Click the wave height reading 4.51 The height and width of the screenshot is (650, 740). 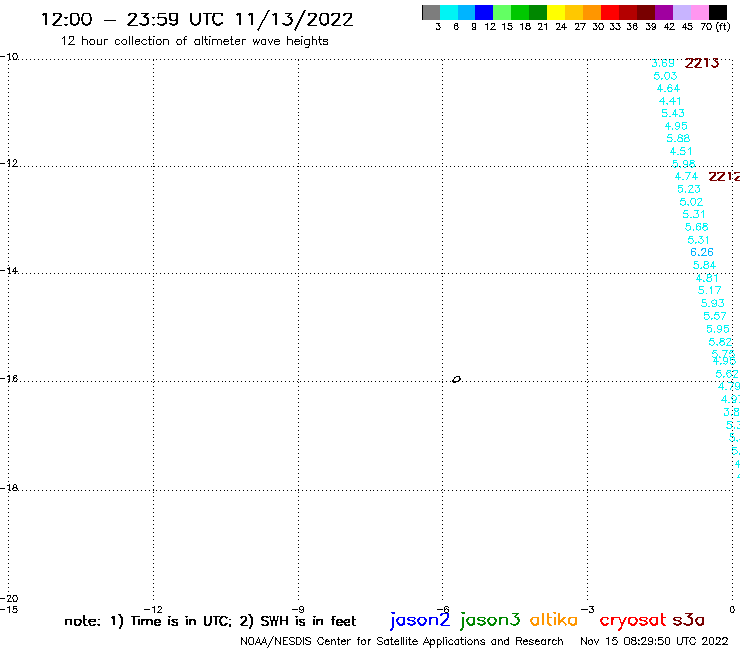tap(681, 152)
